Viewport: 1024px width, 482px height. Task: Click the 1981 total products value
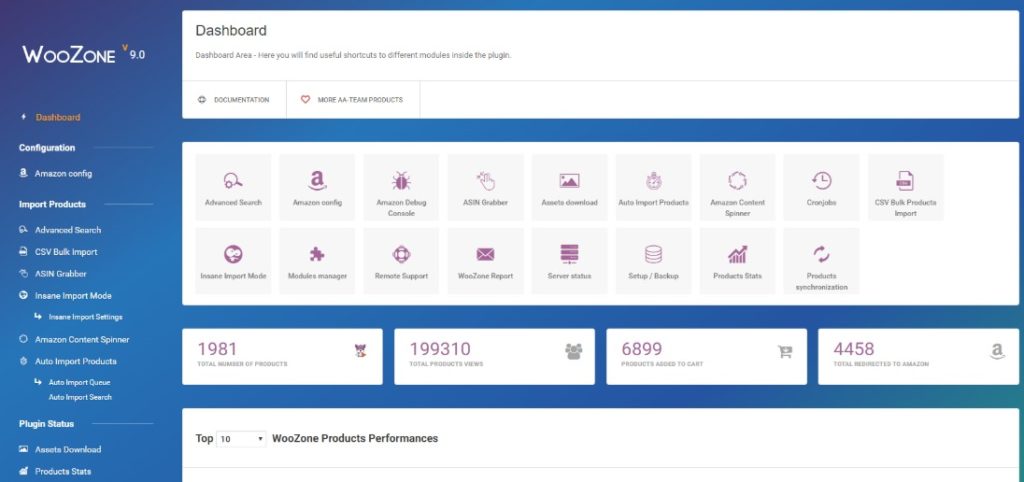point(217,349)
